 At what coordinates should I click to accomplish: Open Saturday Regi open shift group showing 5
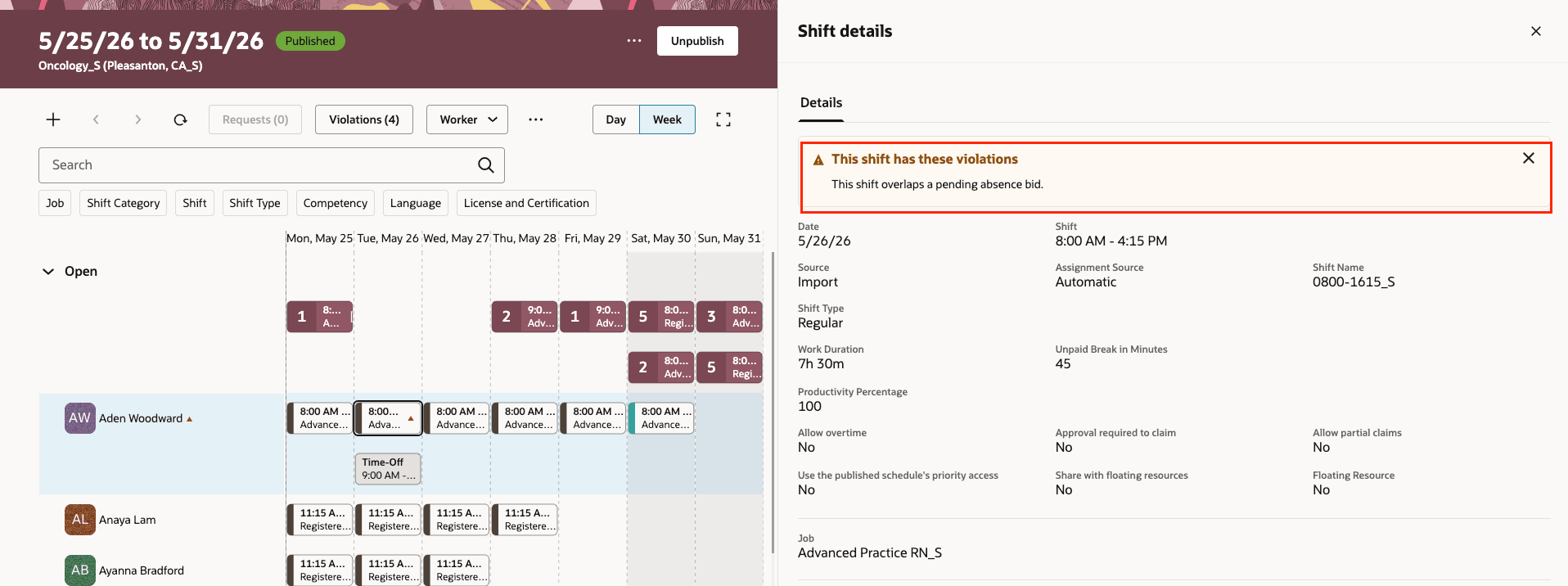661,317
